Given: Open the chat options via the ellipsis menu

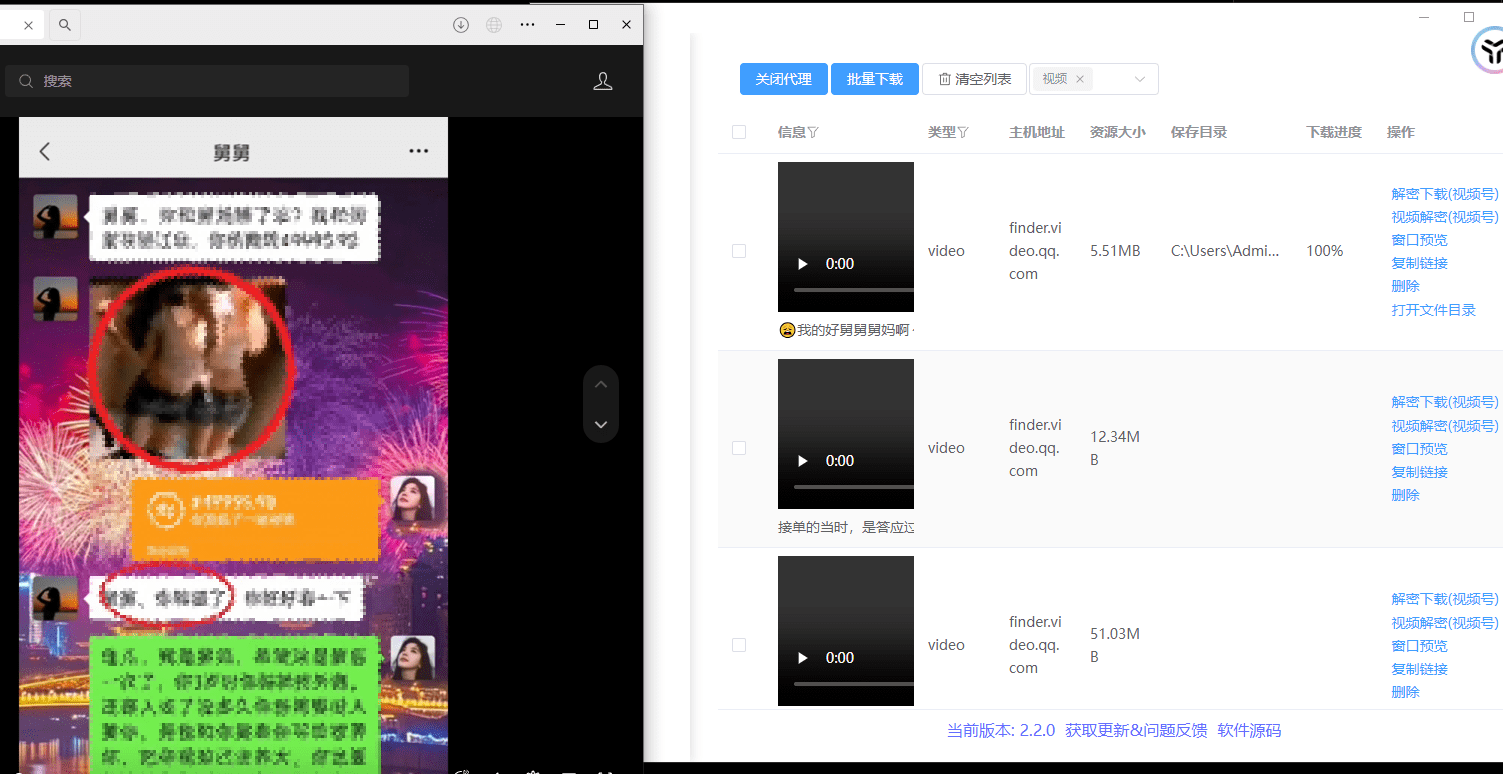Looking at the screenshot, I should point(418,150).
